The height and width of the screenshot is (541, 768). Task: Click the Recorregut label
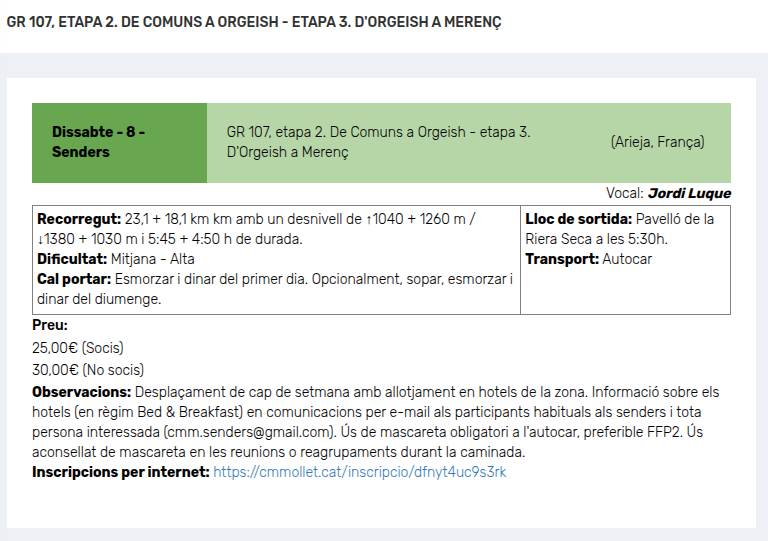[79, 219]
